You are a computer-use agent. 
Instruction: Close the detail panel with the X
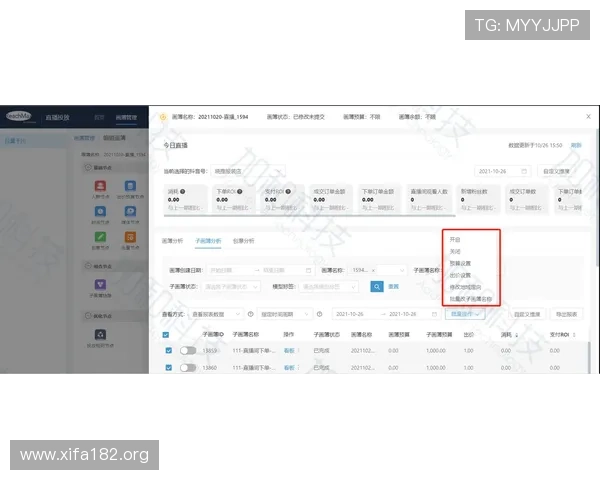click(589, 116)
